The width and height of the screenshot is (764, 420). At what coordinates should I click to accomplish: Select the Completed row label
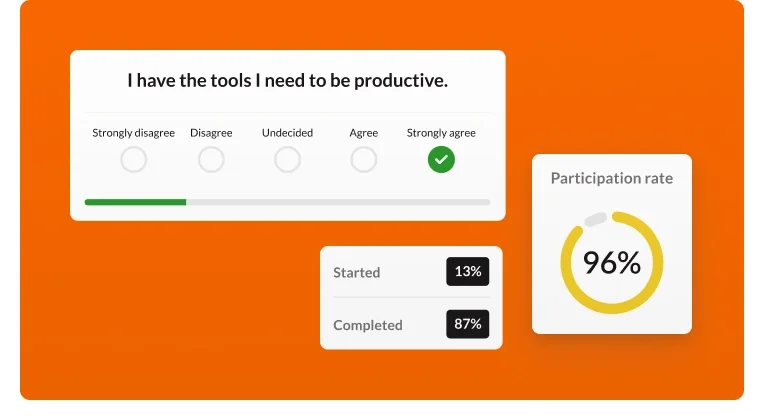[x=368, y=325]
